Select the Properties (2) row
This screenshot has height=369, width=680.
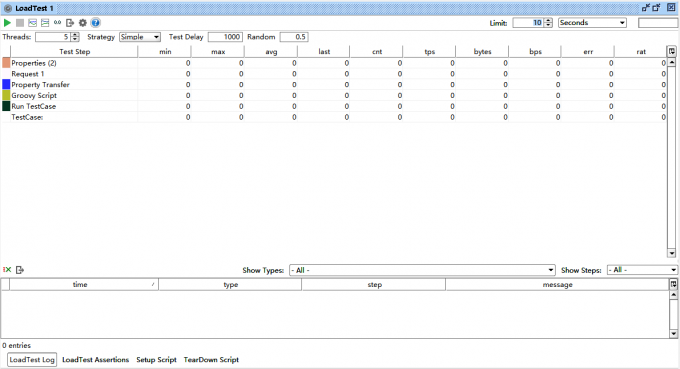[334, 63]
